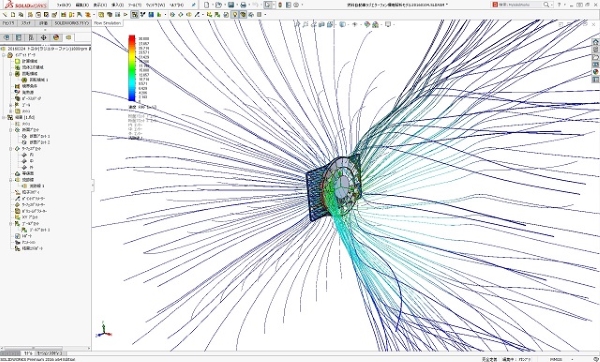Open Appearances color ball in right task pane
Screen dimensions: 600x362
coord(595,72)
